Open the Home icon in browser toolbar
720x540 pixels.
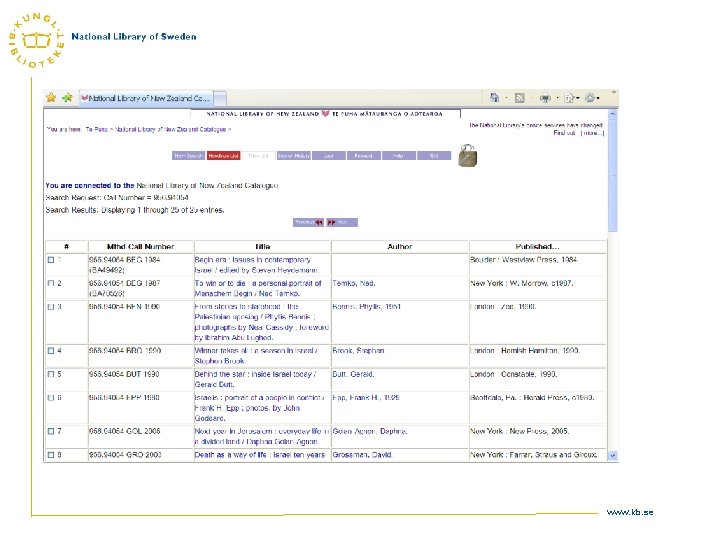tap(495, 97)
